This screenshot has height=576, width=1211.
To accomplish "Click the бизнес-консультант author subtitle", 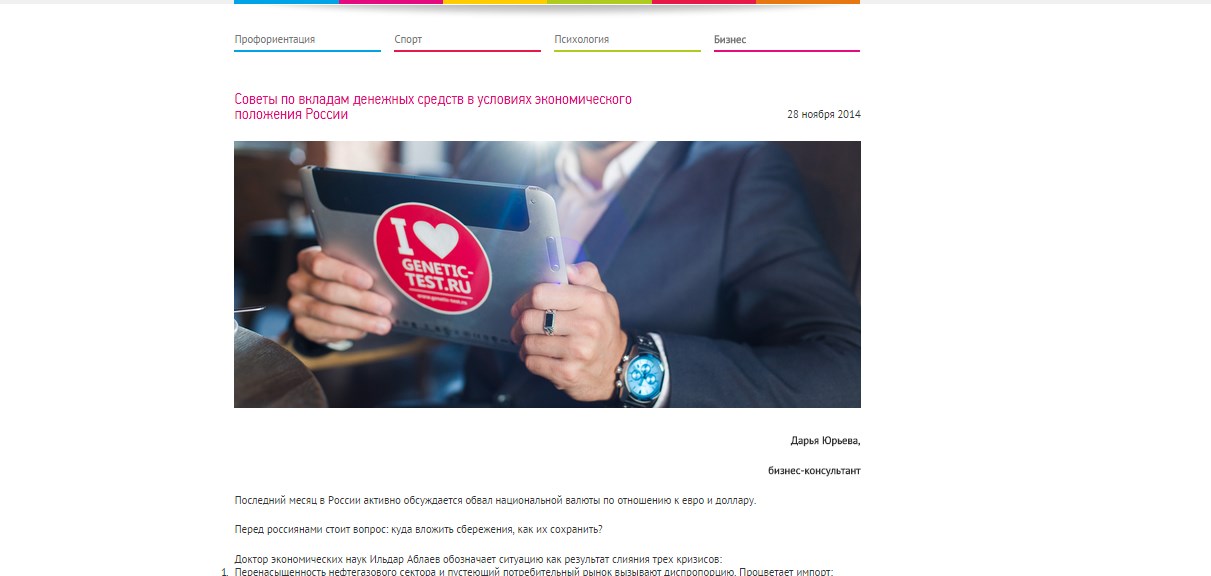I will pyautogui.click(x=814, y=470).
